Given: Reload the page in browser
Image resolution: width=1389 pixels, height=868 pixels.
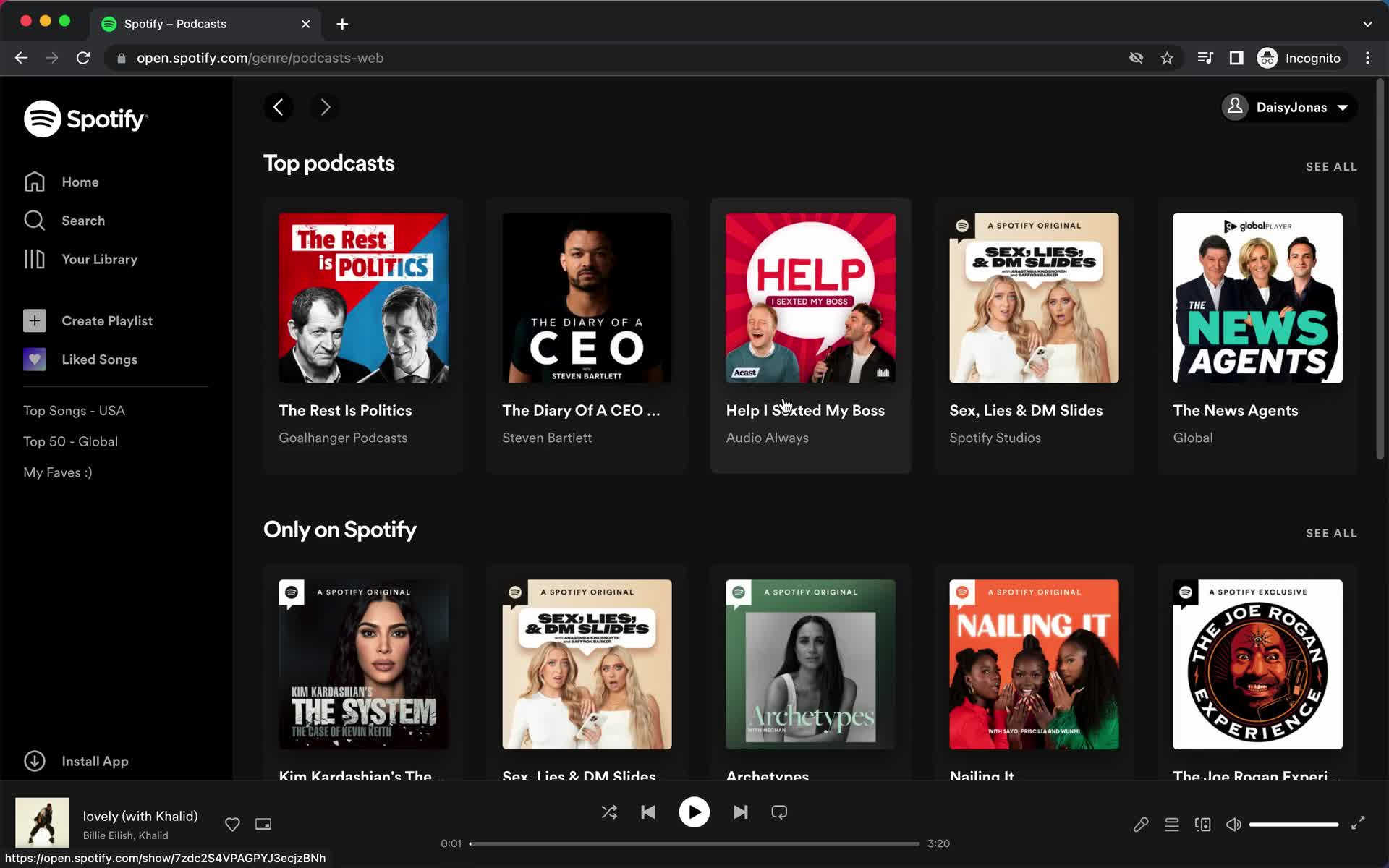Looking at the screenshot, I should tap(83, 58).
